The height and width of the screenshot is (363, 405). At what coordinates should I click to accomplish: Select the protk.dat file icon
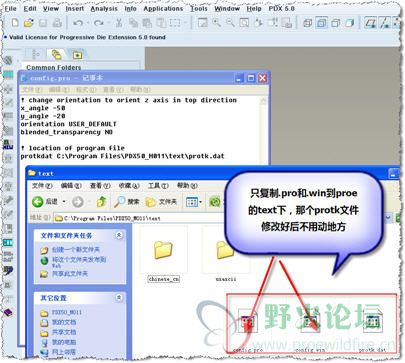tap(373, 322)
